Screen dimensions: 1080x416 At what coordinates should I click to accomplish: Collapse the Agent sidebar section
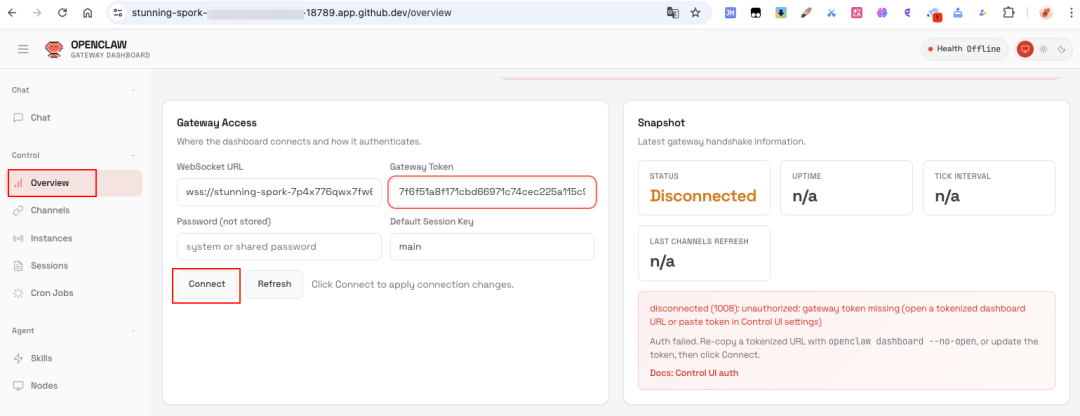pyautogui.click(x=133, y=330)
